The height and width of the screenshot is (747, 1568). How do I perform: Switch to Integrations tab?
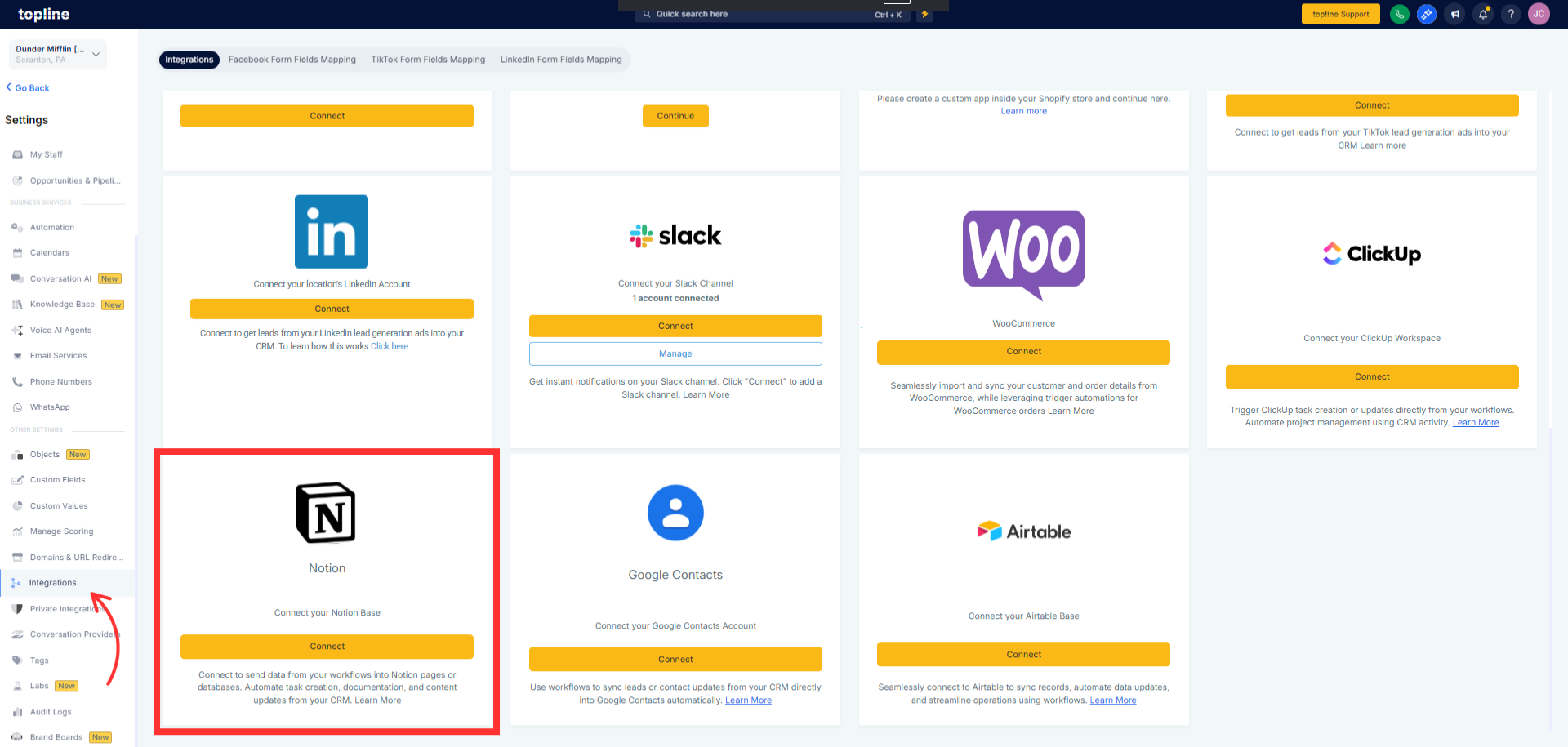189,60
